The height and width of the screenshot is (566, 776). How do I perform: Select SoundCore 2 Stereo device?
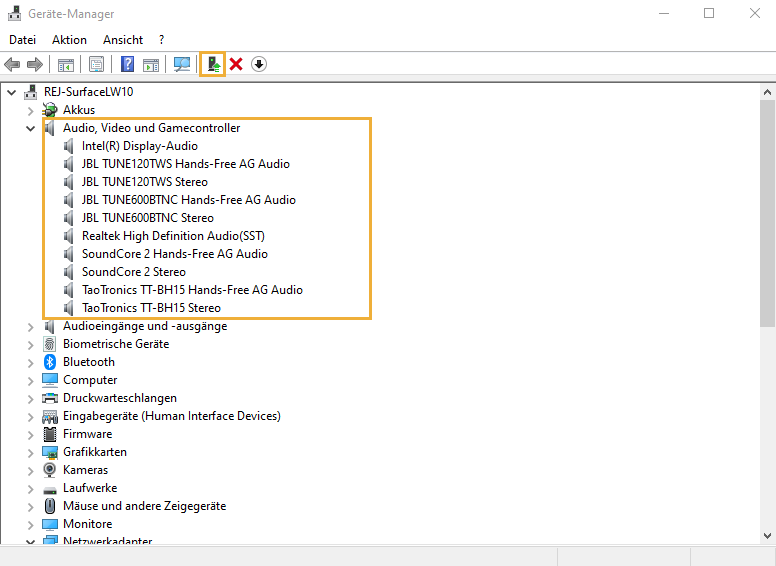tap(134, 272)
